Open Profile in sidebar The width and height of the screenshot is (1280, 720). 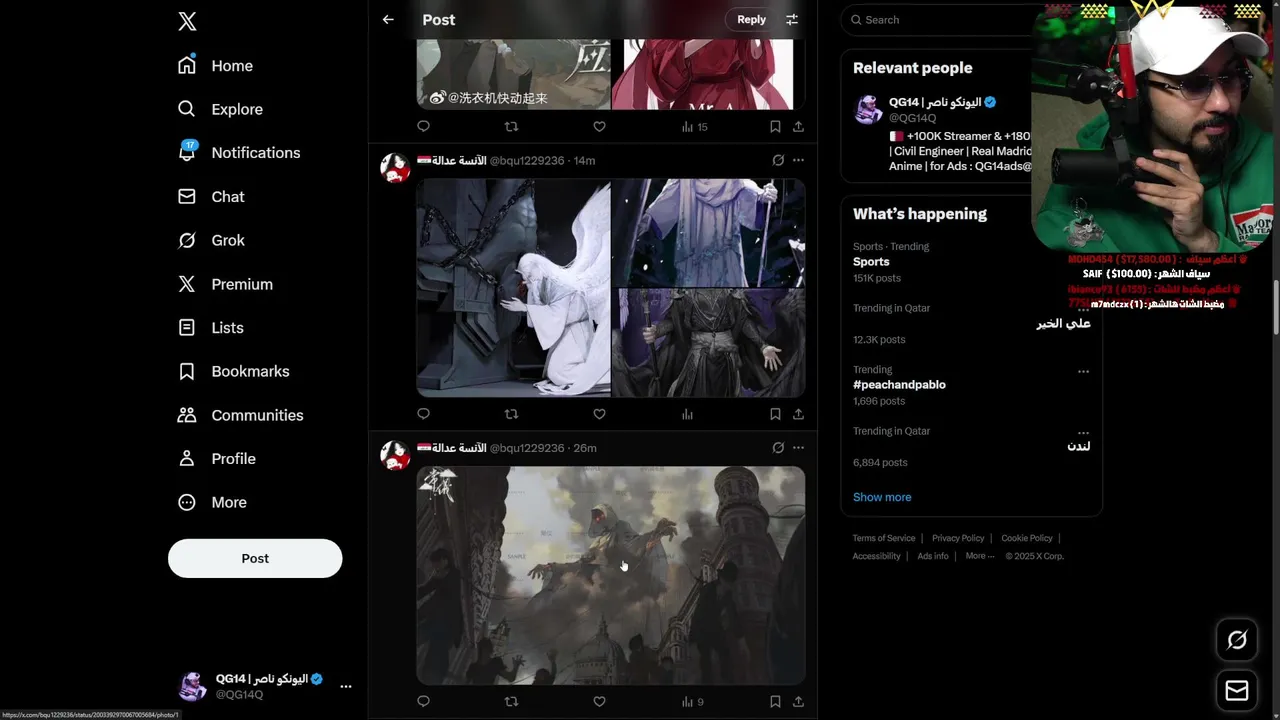pyautogui.click(x=217, y=458)
